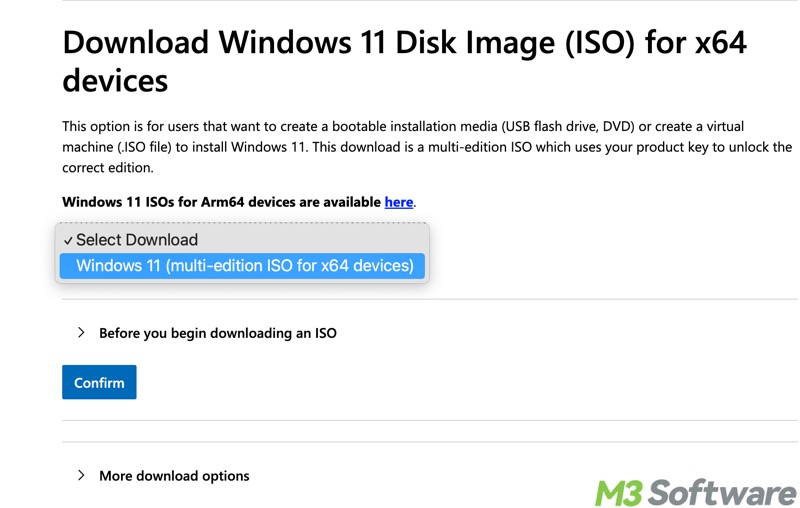Expand the More download options section

point(174,476)
